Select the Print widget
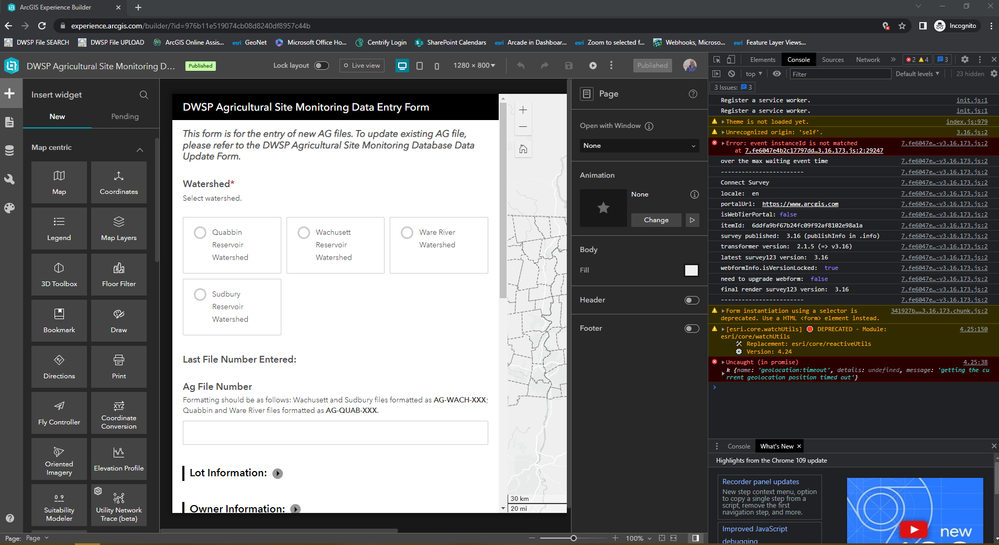The width and height of the screenshot is (999, 545). pyautogui.click(x=119, y=367)
